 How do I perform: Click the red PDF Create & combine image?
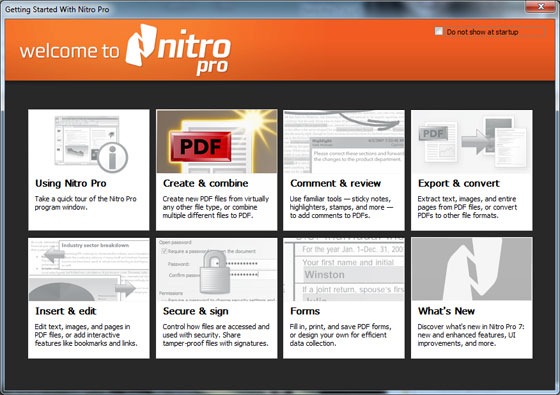tap(216, 142)
